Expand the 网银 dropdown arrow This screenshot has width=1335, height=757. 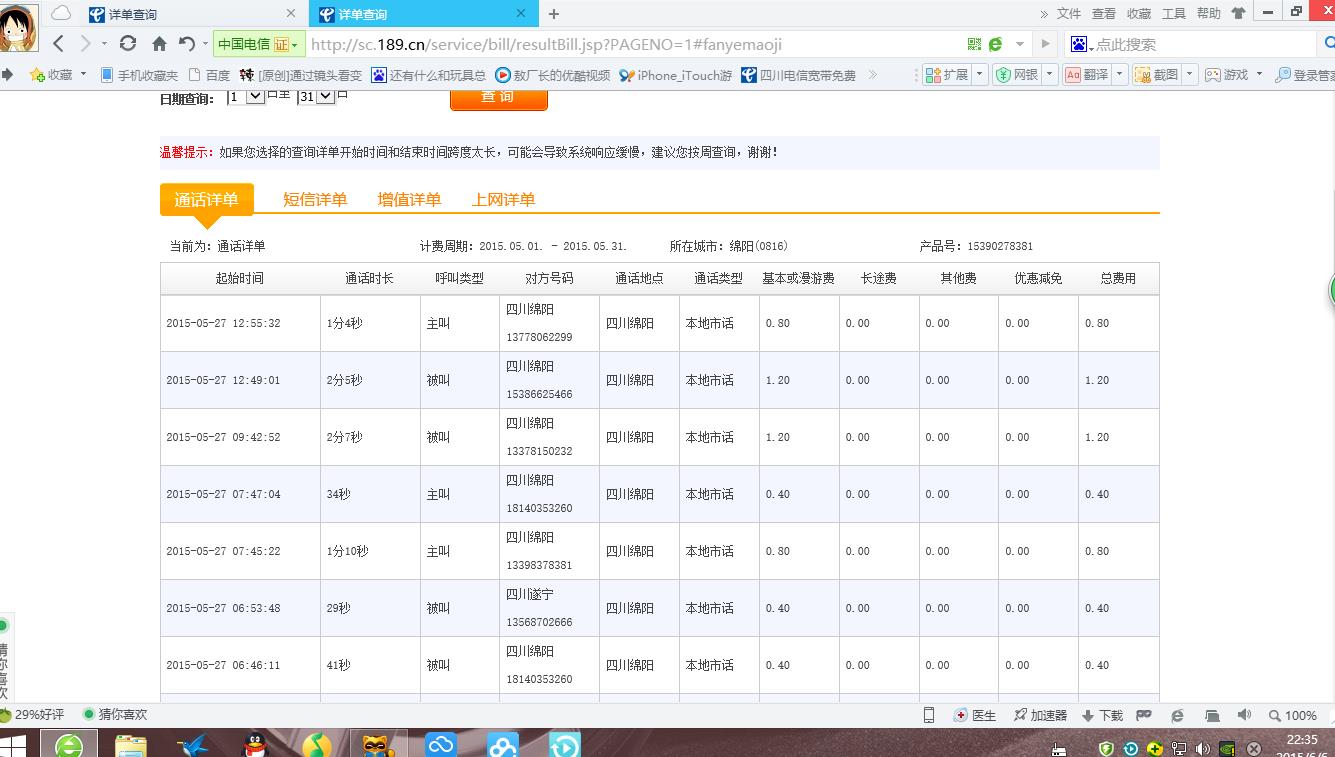pyautogui.click(x=1050, y=75)
